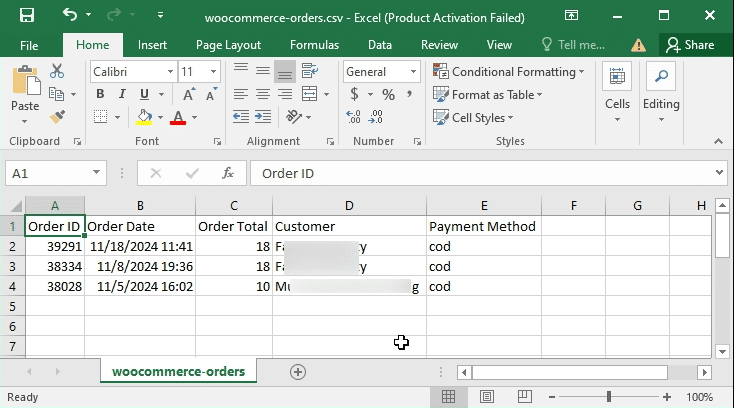This screenshot has width=734, height=408.
Task: Click the activation warning icon
Action: click(638, 45)
